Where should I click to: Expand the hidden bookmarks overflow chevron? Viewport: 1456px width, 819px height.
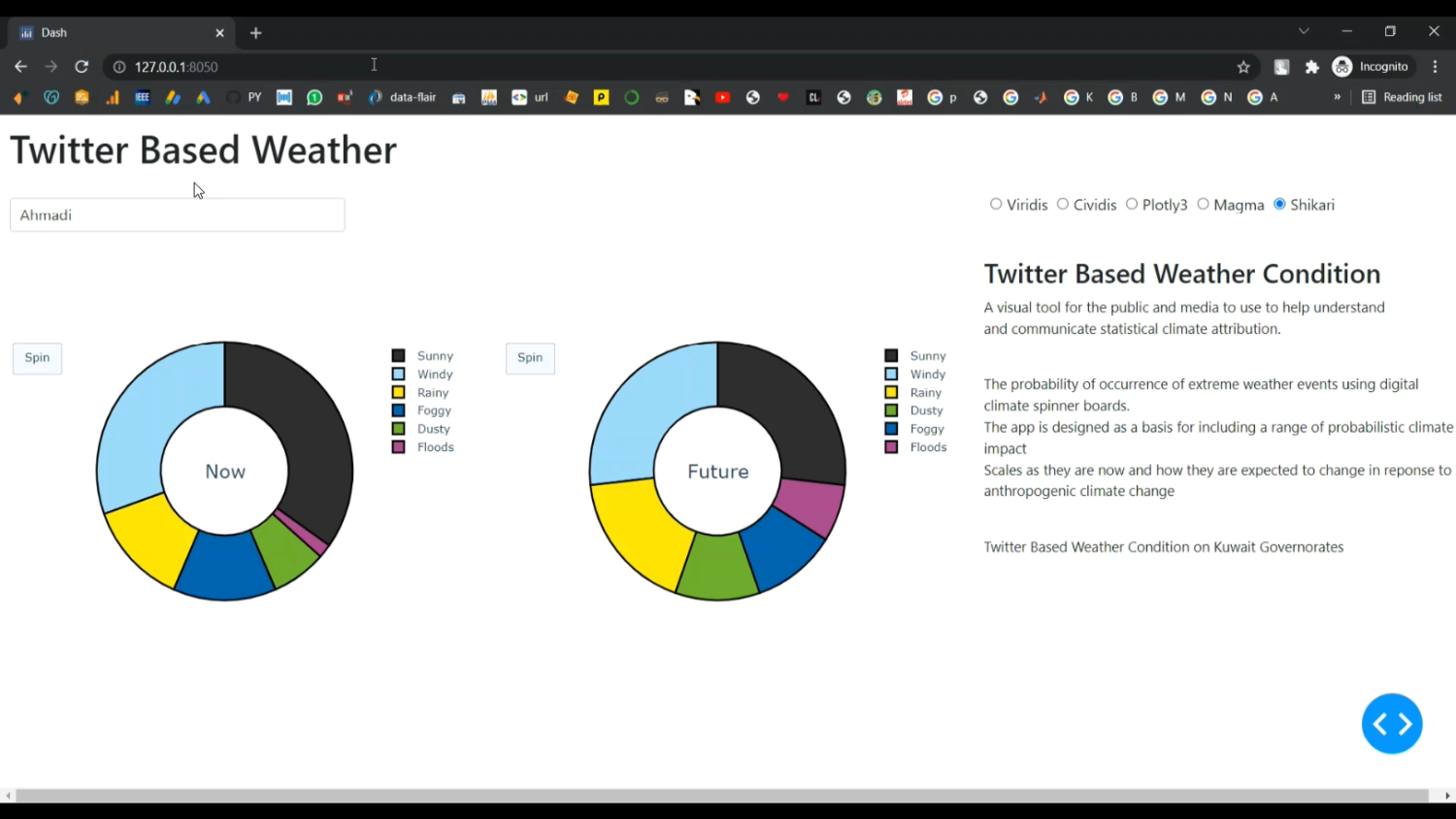[1337, 97]
